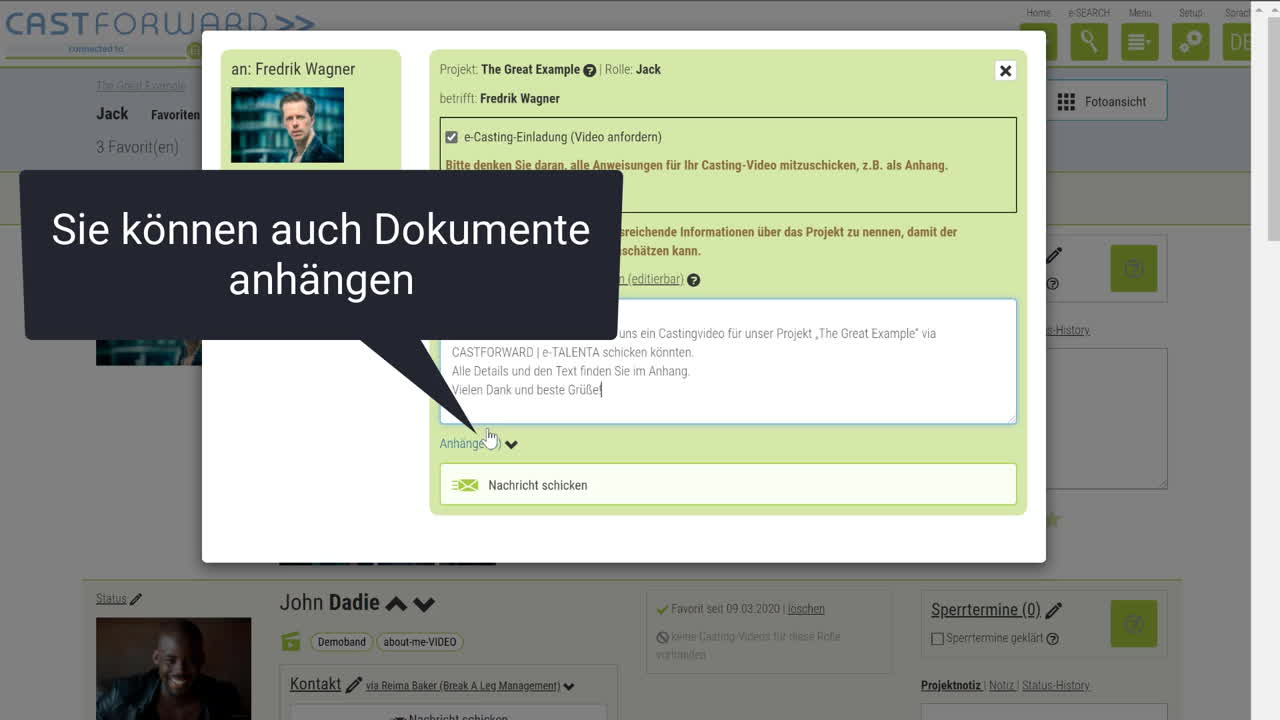This screenshot has height=720, width=1280.
Task: Click the Fotoansicht grid icon
Action: pos(1066,102)
